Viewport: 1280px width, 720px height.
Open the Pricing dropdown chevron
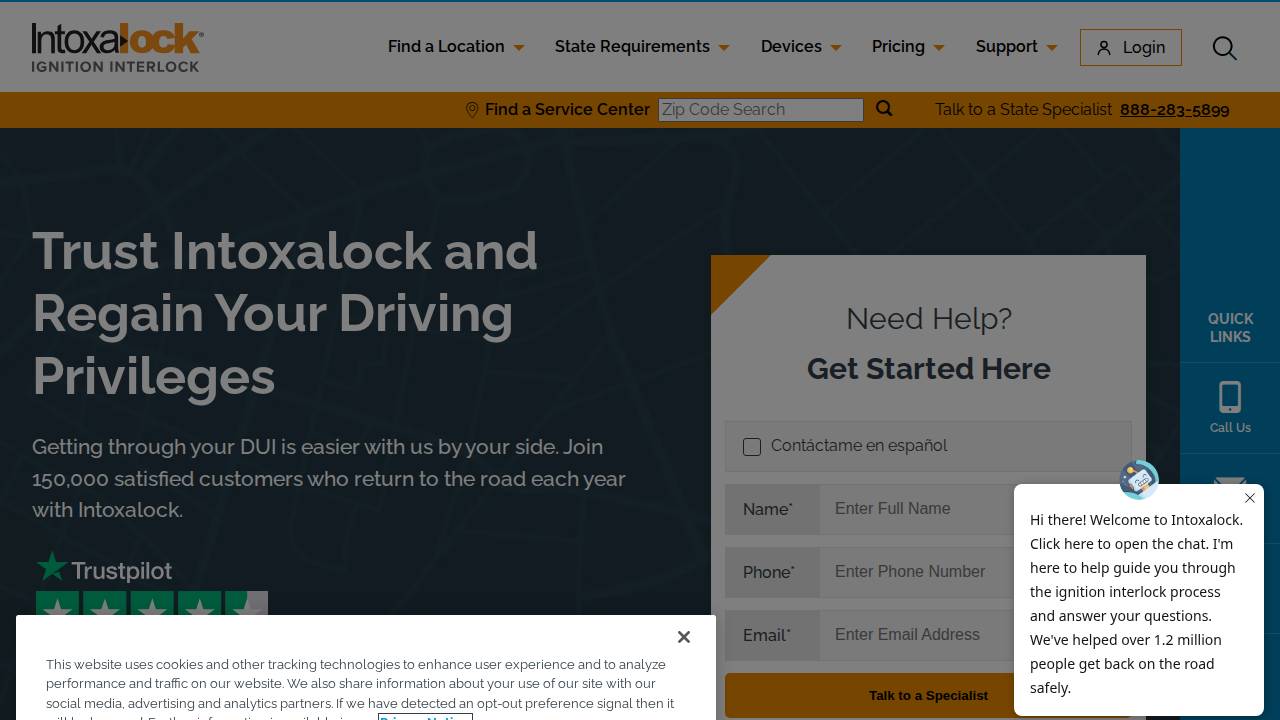click(x=938, y=47)
